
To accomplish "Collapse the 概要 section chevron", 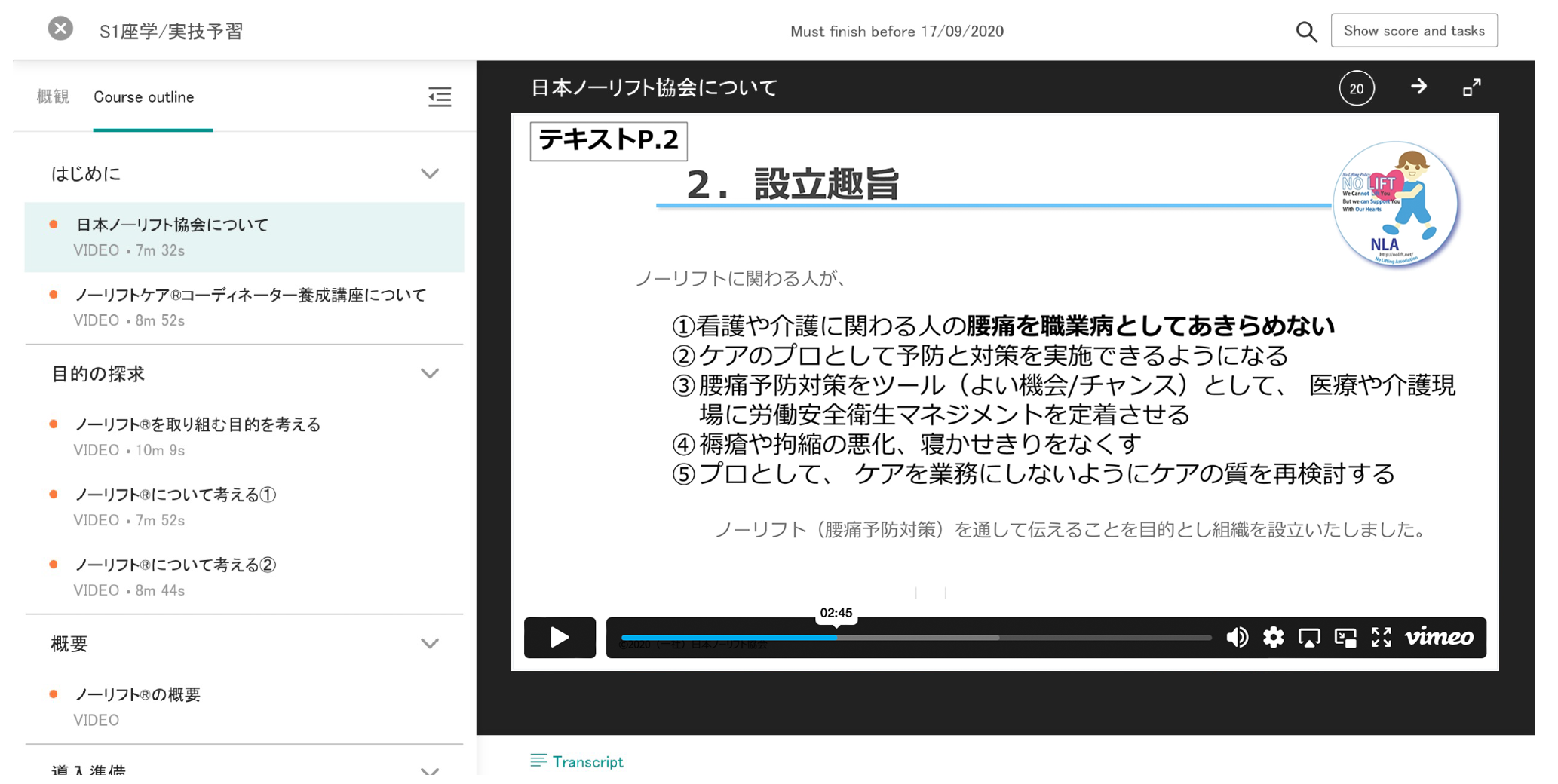I will pos(430,643).
